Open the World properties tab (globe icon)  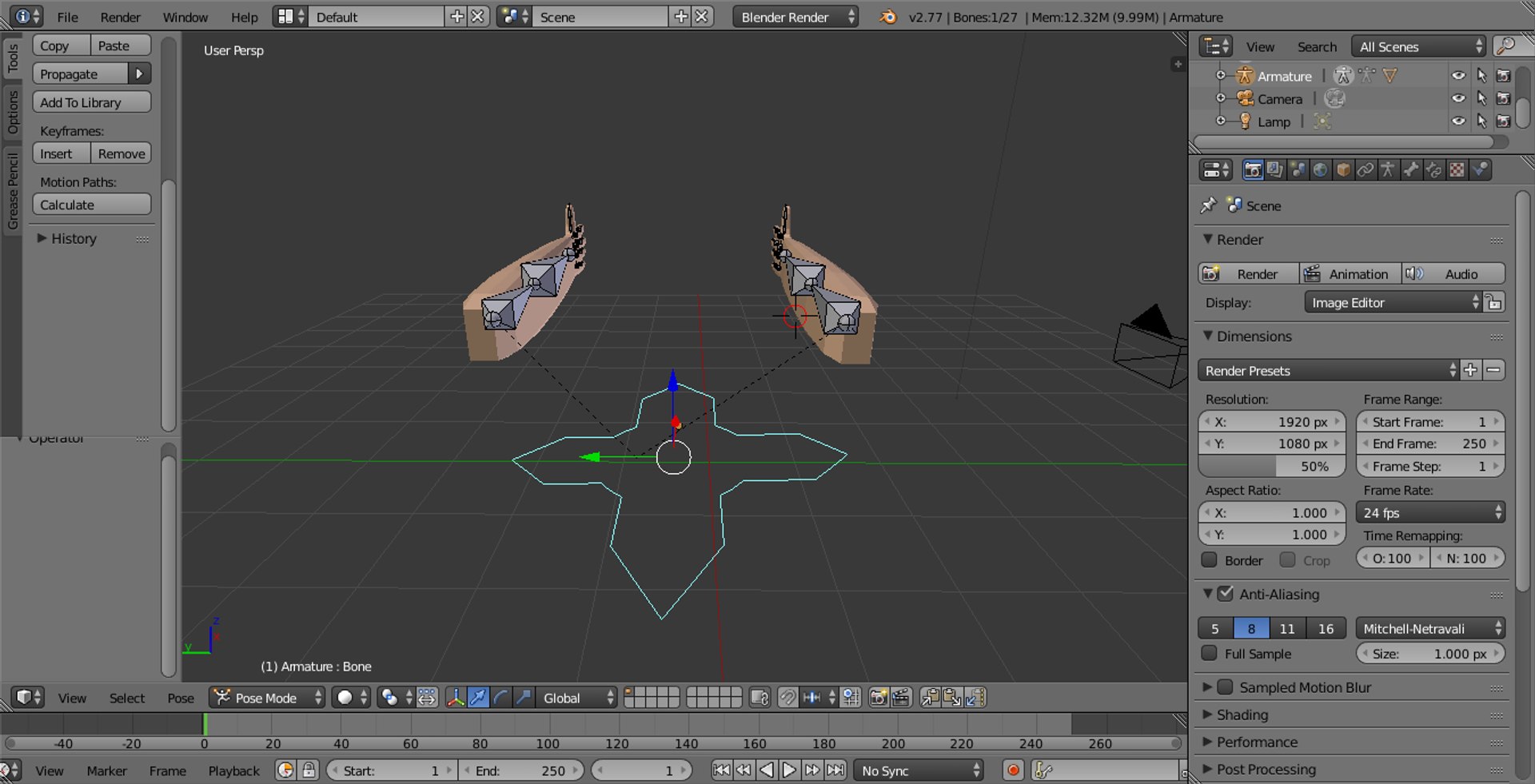click(x=1320, y=169)
